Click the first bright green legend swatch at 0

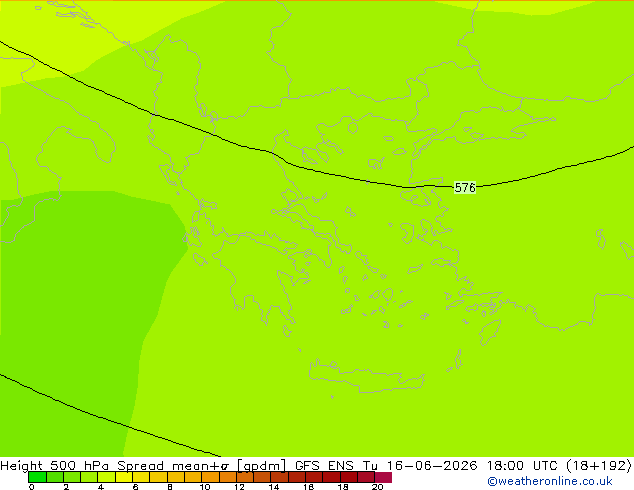[37, 477]
